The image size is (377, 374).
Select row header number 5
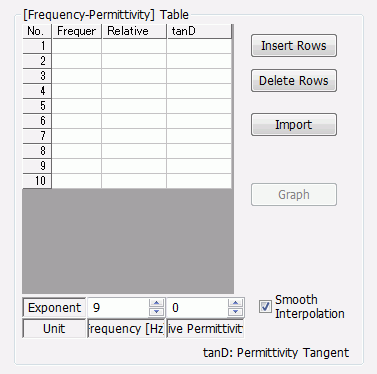click(x=37, y=106)
